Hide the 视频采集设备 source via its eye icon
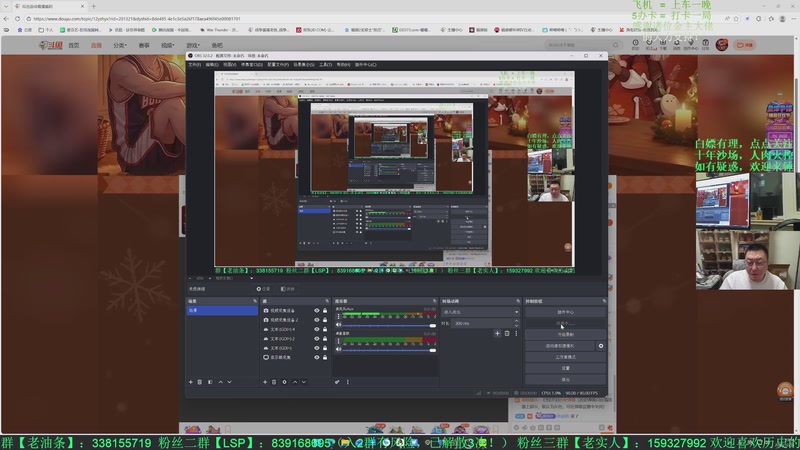Viewport: 800px width, 450px height. (317, 310)
